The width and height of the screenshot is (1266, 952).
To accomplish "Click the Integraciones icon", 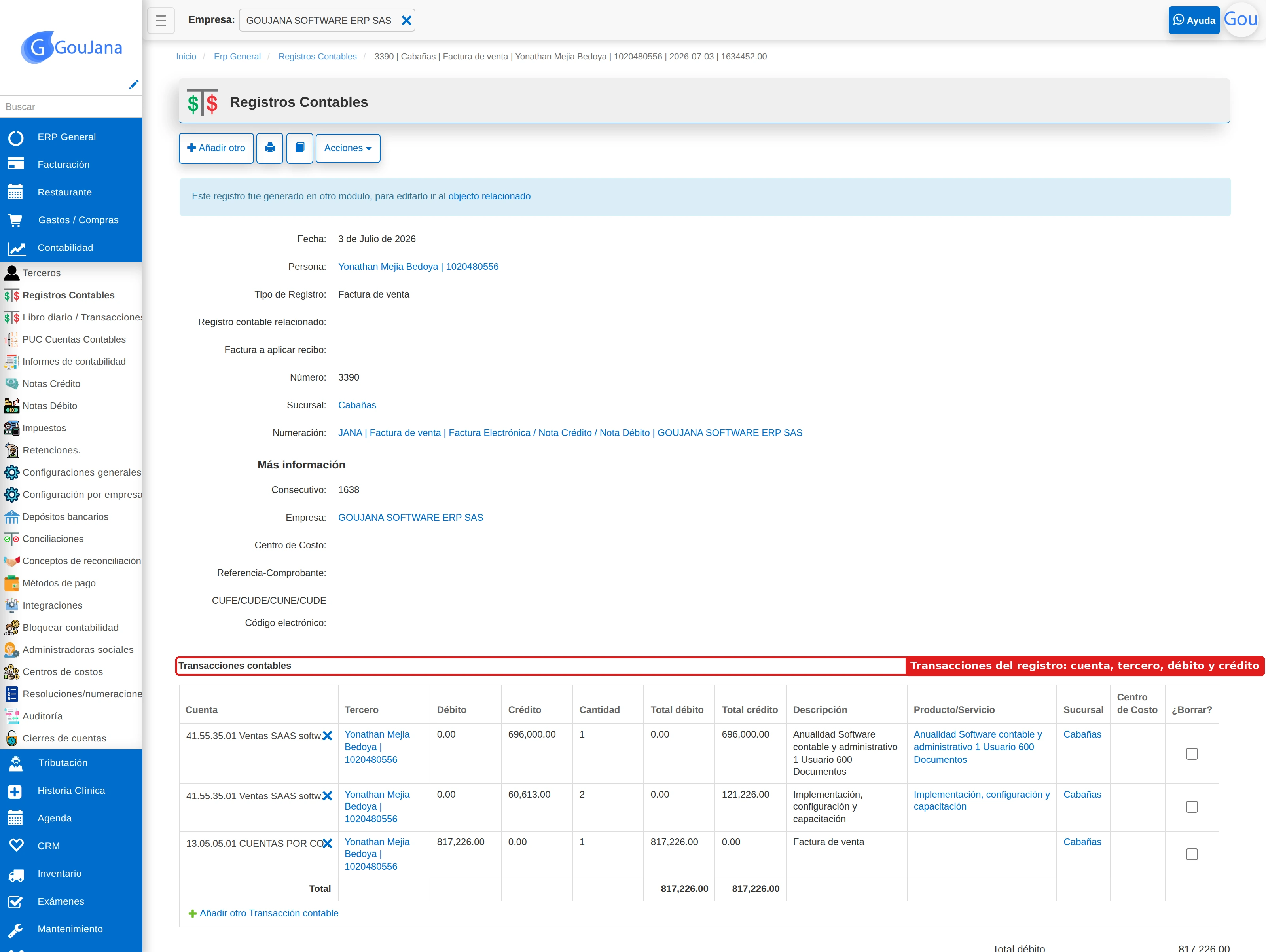I will (x=11, y=606).
